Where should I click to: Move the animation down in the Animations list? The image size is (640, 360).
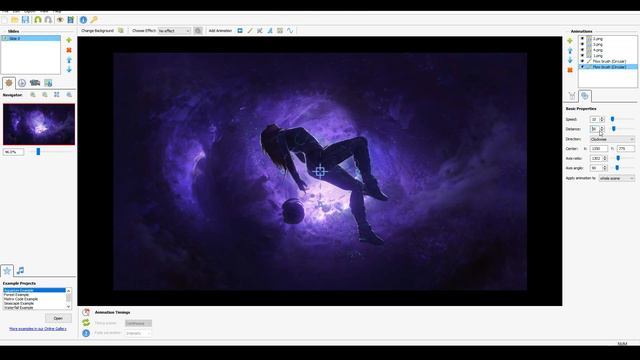[570, 60]
